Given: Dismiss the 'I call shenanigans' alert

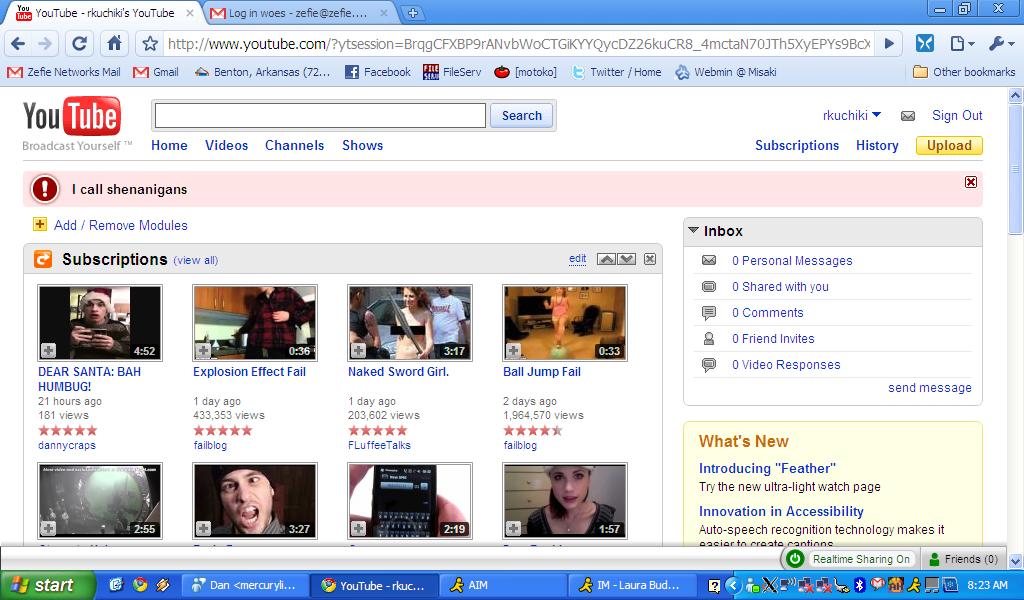Looking at the screenshot, I should click(x=970, y=182).
